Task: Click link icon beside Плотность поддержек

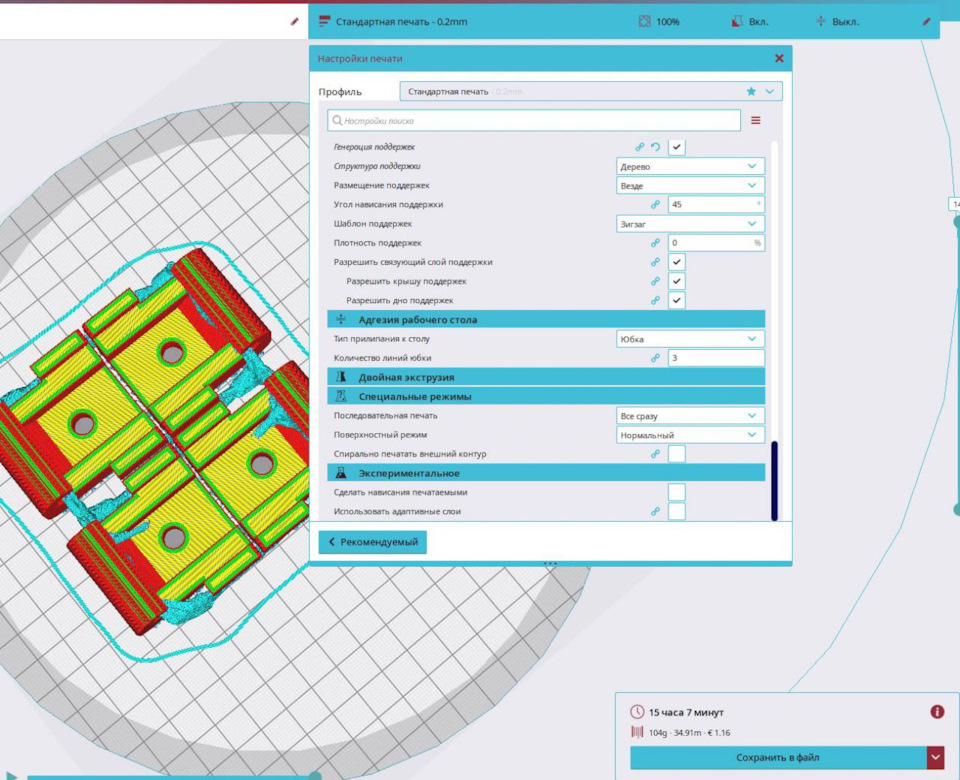Action: tap(655, 243)
